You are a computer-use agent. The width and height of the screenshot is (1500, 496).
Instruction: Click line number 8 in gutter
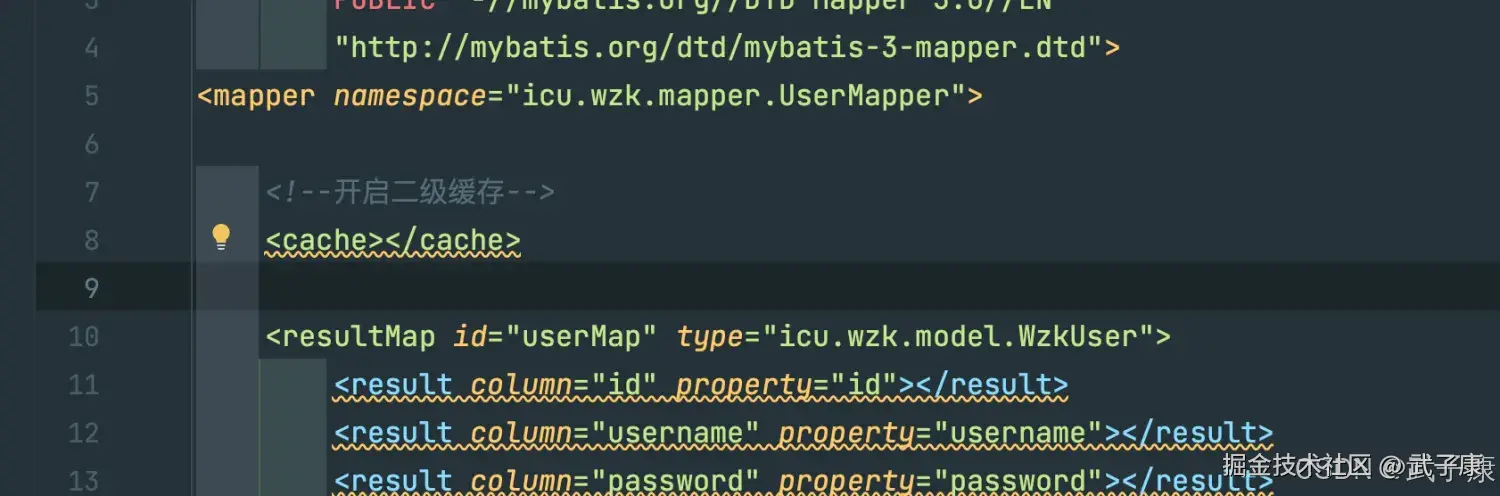(x=91, y=241)
